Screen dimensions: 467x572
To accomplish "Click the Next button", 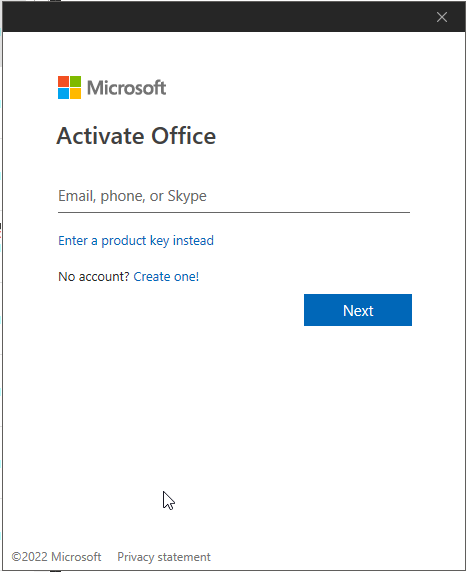I will coord(358,310).
